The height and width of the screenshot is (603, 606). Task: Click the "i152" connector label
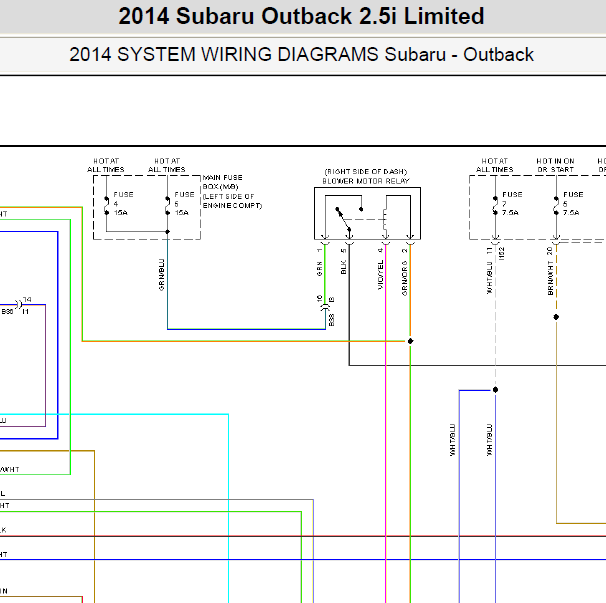502,253
